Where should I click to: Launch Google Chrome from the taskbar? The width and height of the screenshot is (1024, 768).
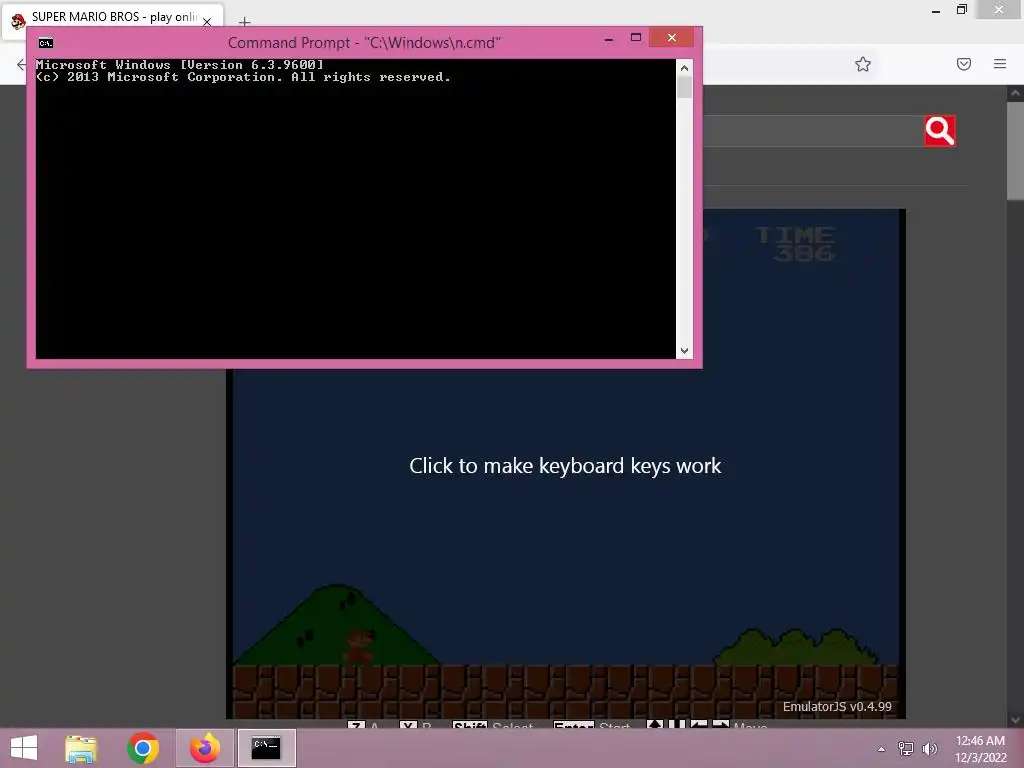pos(143,748)
